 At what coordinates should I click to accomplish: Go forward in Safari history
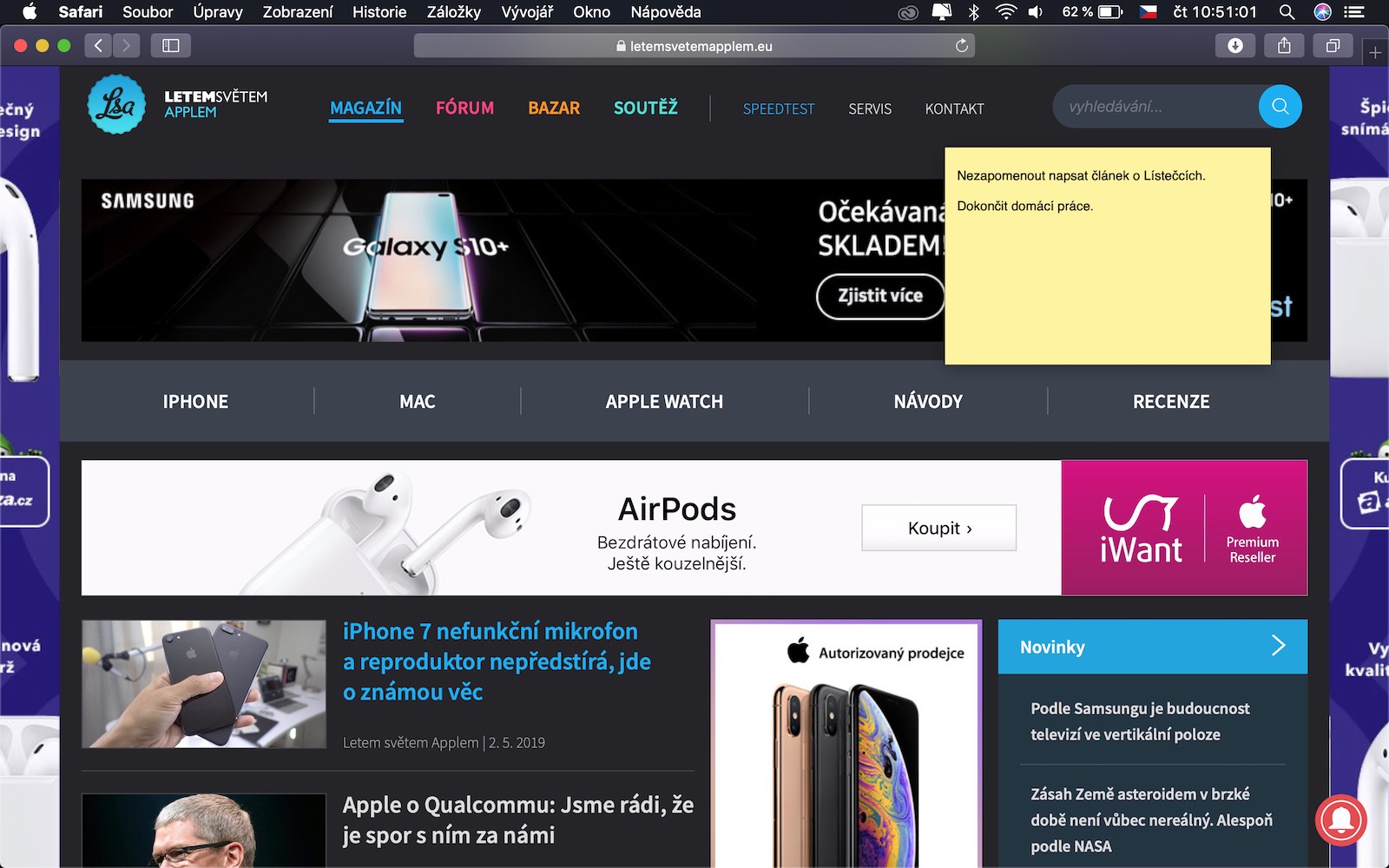point(126,45)
